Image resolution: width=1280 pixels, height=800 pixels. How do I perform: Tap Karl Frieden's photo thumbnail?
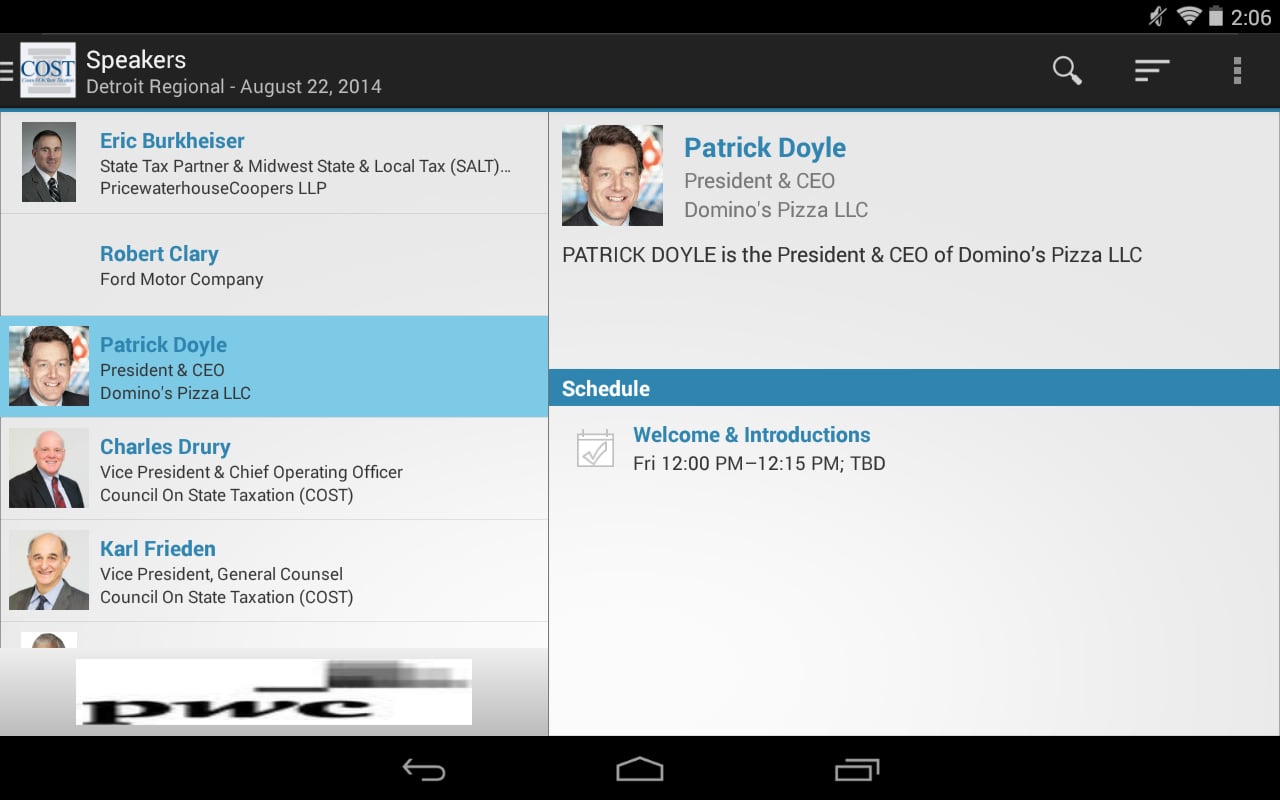tap(49, 570)
